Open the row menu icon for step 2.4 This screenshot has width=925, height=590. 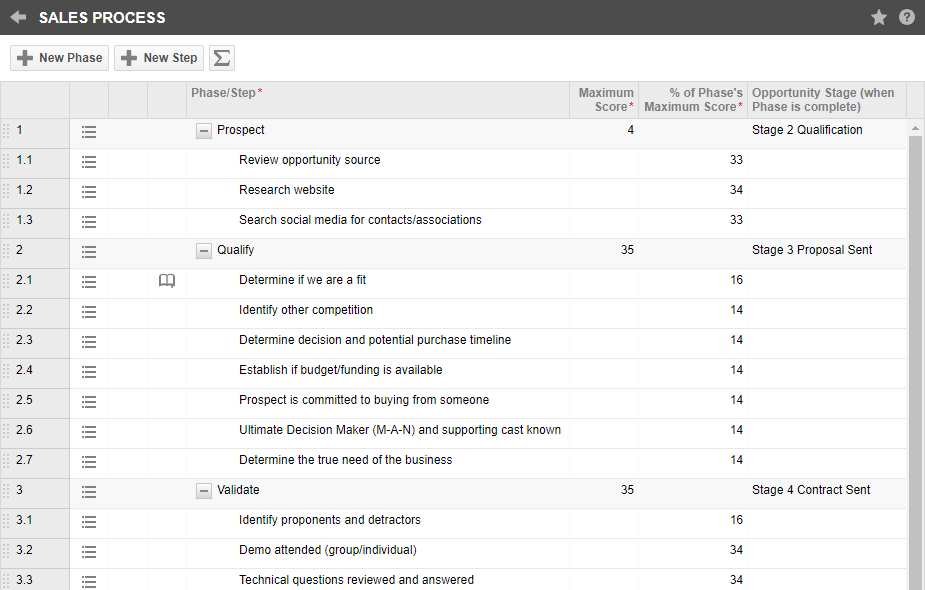coord(89,371)
